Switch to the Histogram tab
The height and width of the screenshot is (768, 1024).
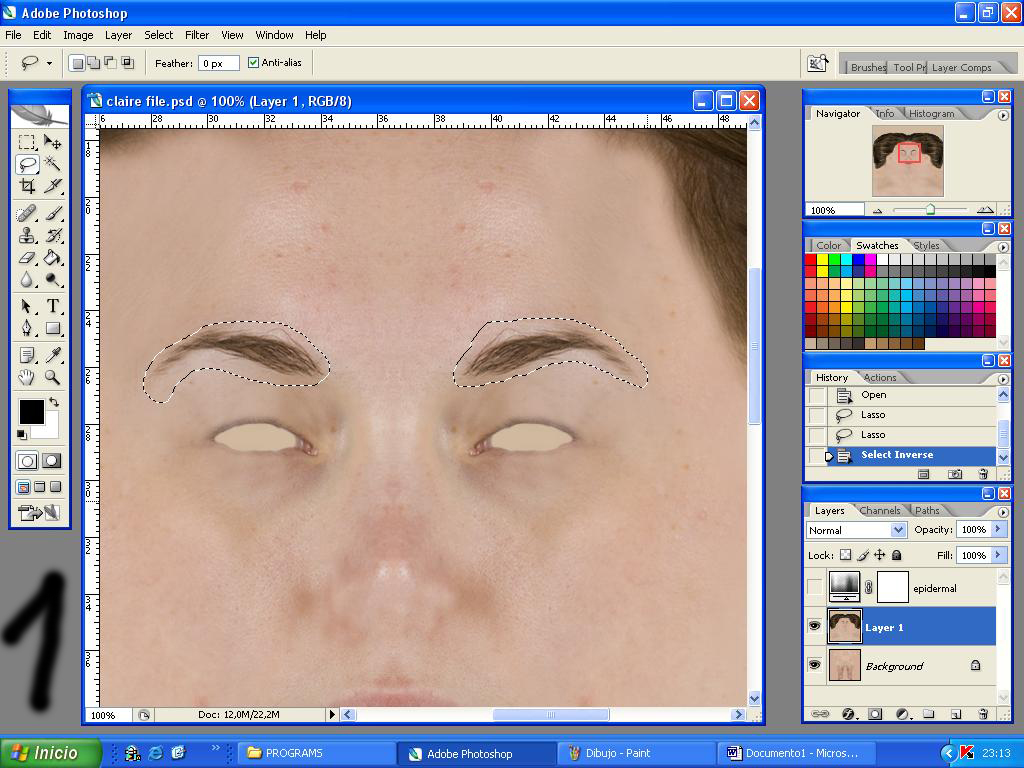click(x=931, y=113)
